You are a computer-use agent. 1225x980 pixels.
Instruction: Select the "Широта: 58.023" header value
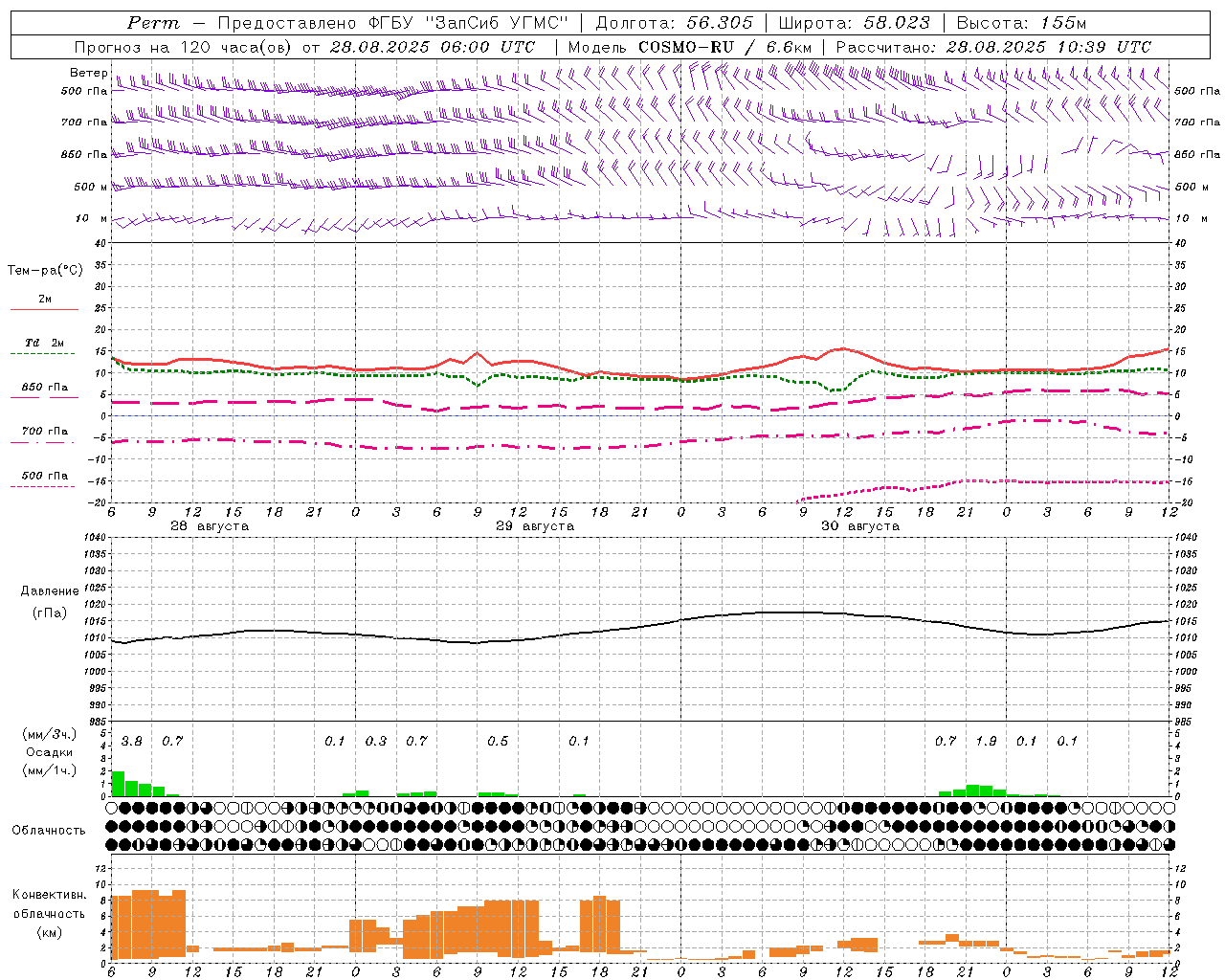click(x=854, y=23)
